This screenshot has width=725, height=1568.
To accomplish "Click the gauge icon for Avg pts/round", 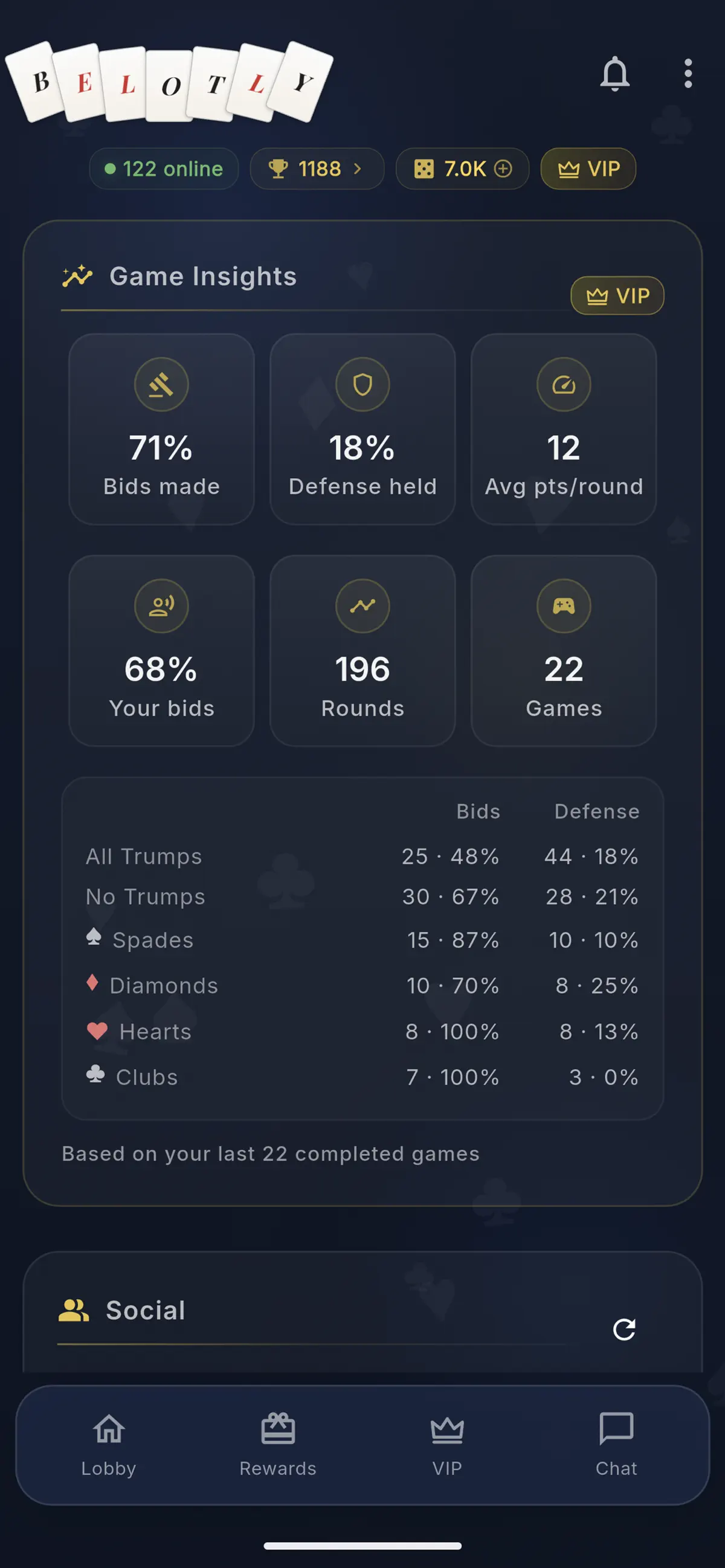I will [563, 384].
